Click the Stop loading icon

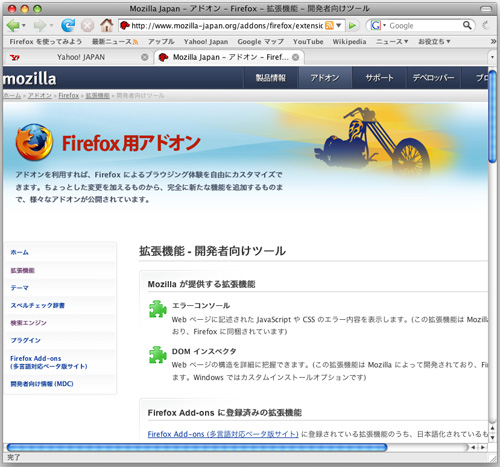(x=88, y=25)
